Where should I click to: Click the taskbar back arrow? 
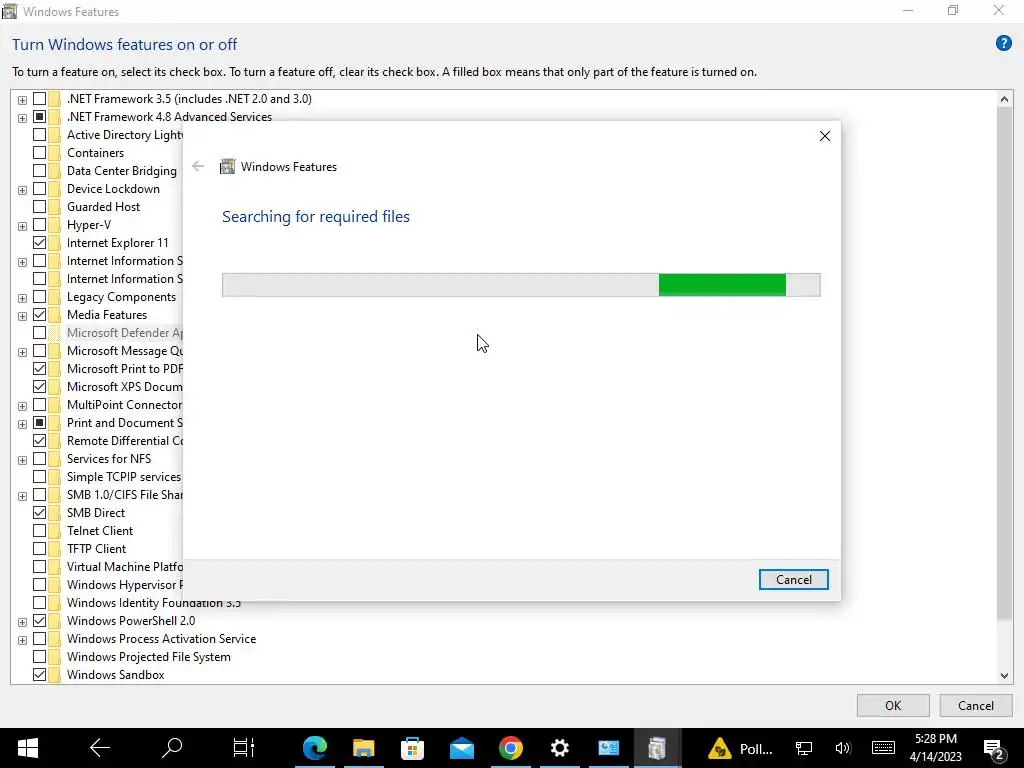point(100,748)
